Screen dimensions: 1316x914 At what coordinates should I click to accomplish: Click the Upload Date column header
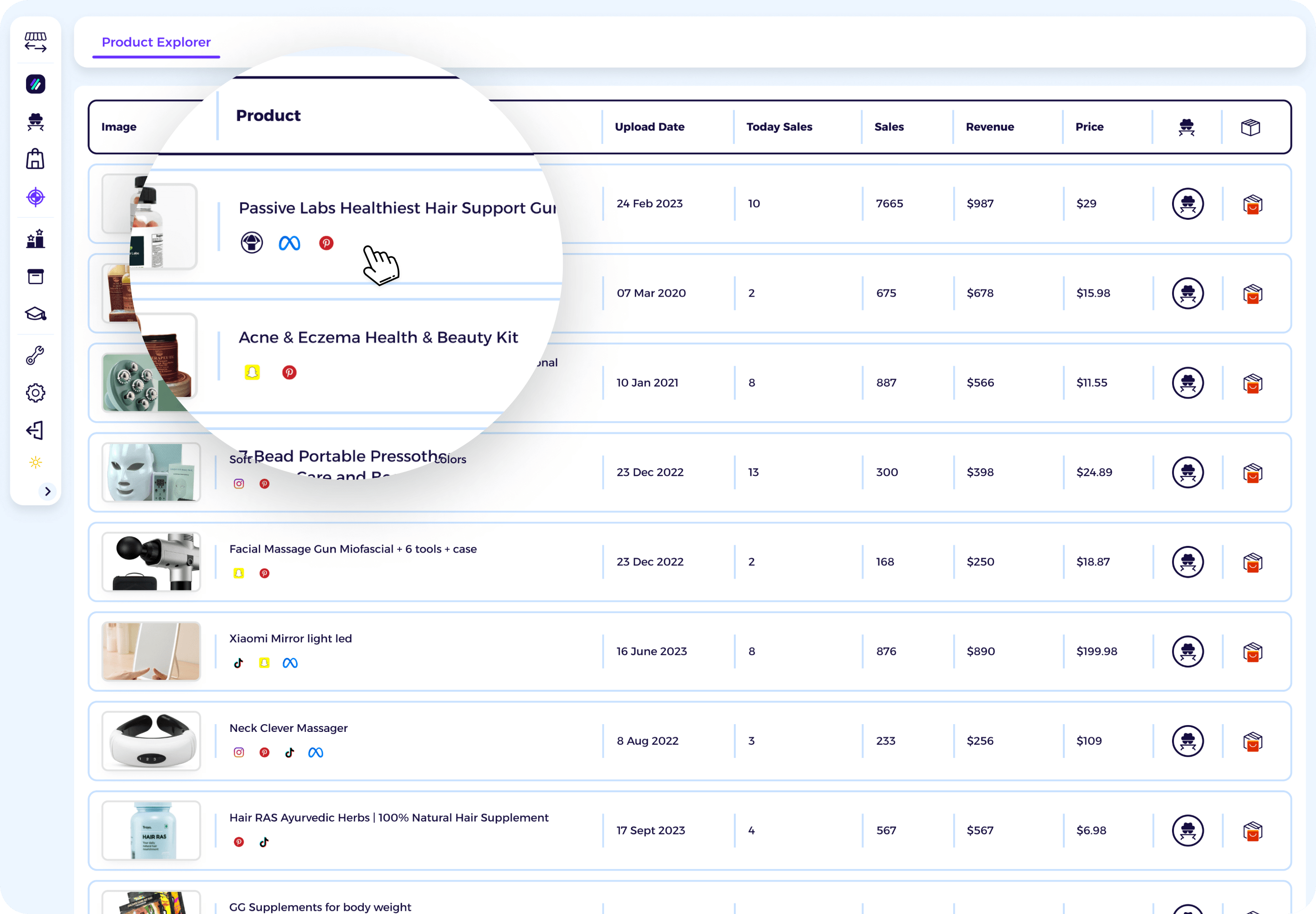point(649,127)
